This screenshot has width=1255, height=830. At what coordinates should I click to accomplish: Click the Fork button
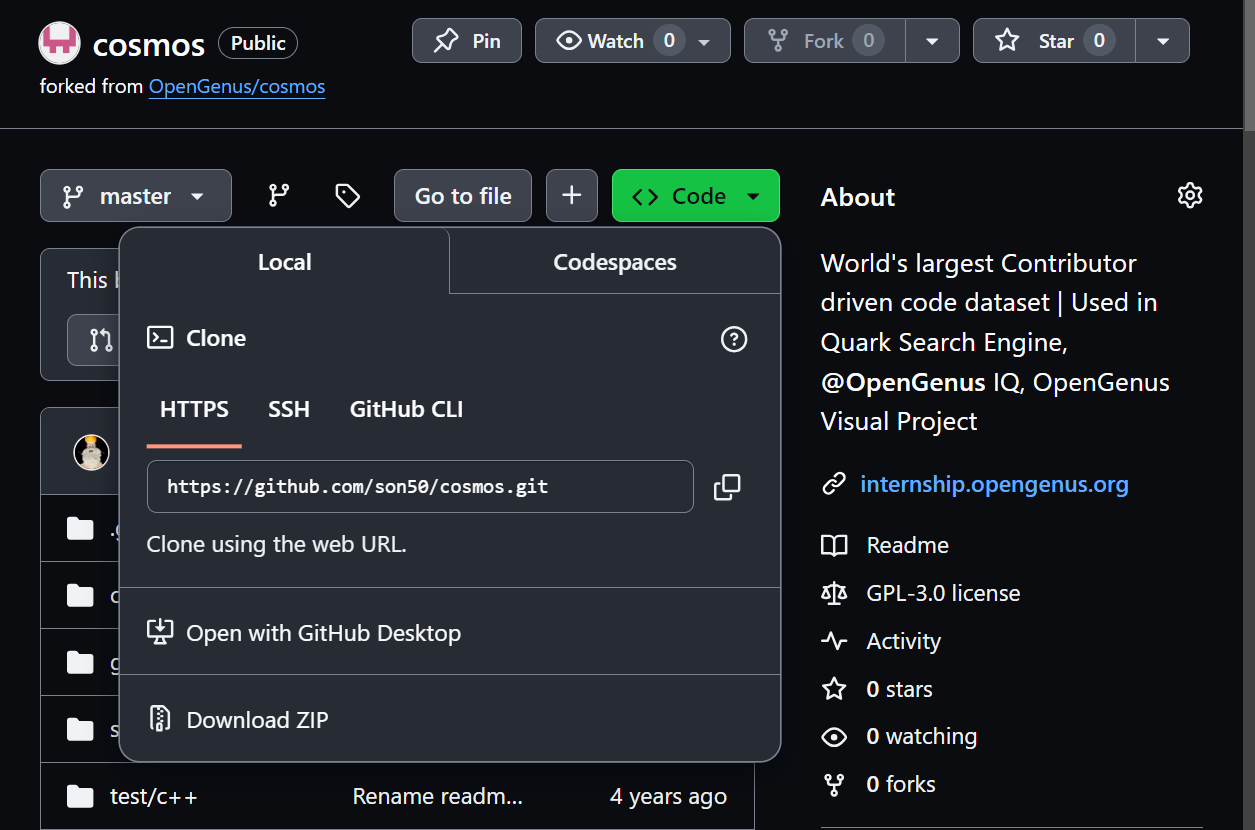click(825, 41)
